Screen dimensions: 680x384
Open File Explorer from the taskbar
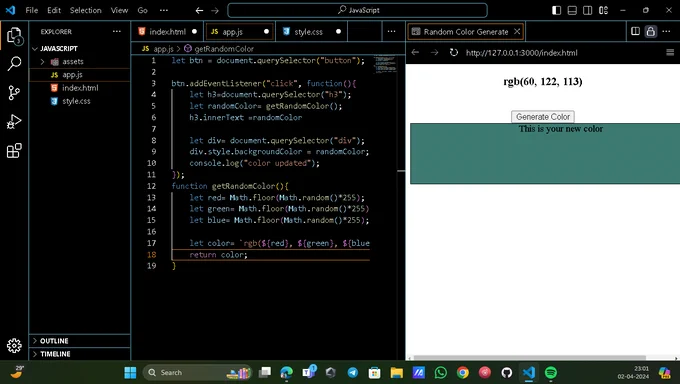tap(396, 372)
